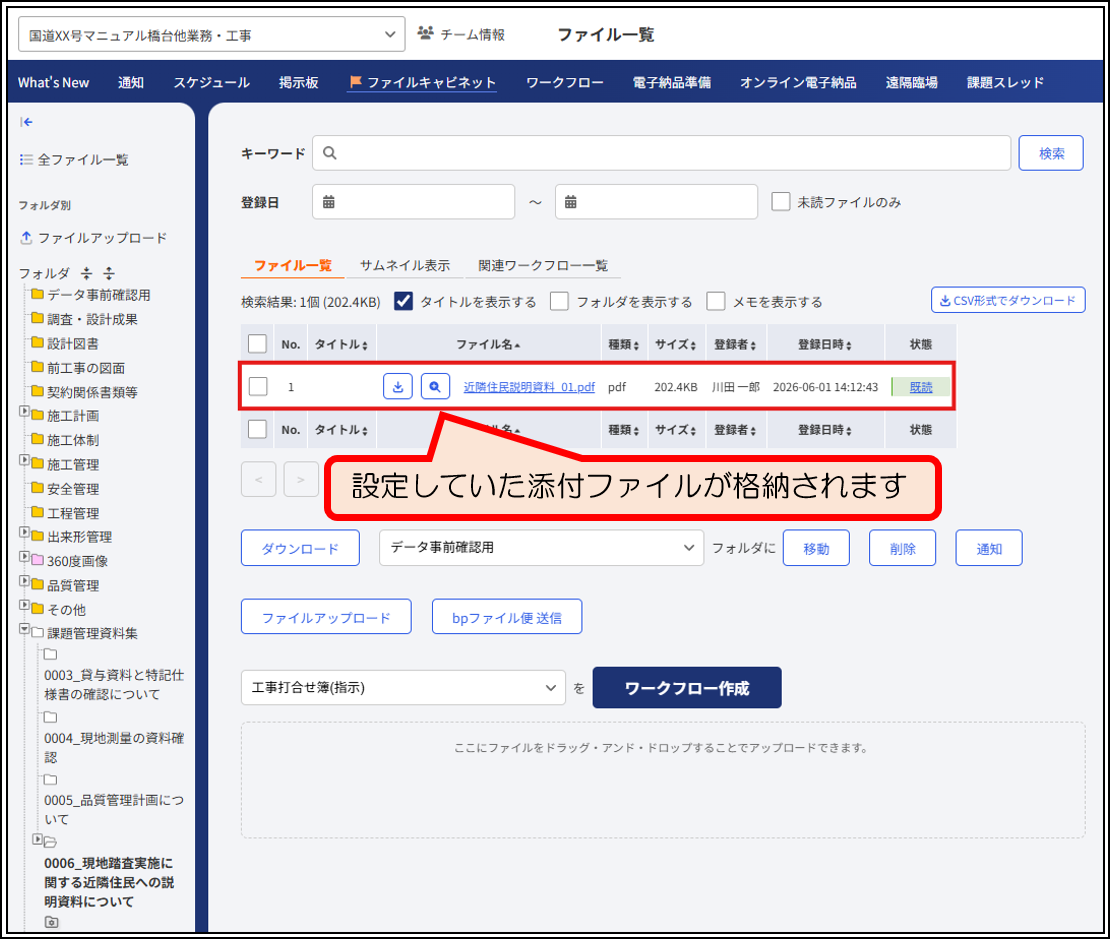Enable 未読ファイルのみ filter checkbox
Image resolution: width=1110 pixels, height=939 pixels.
coord(781,202)
